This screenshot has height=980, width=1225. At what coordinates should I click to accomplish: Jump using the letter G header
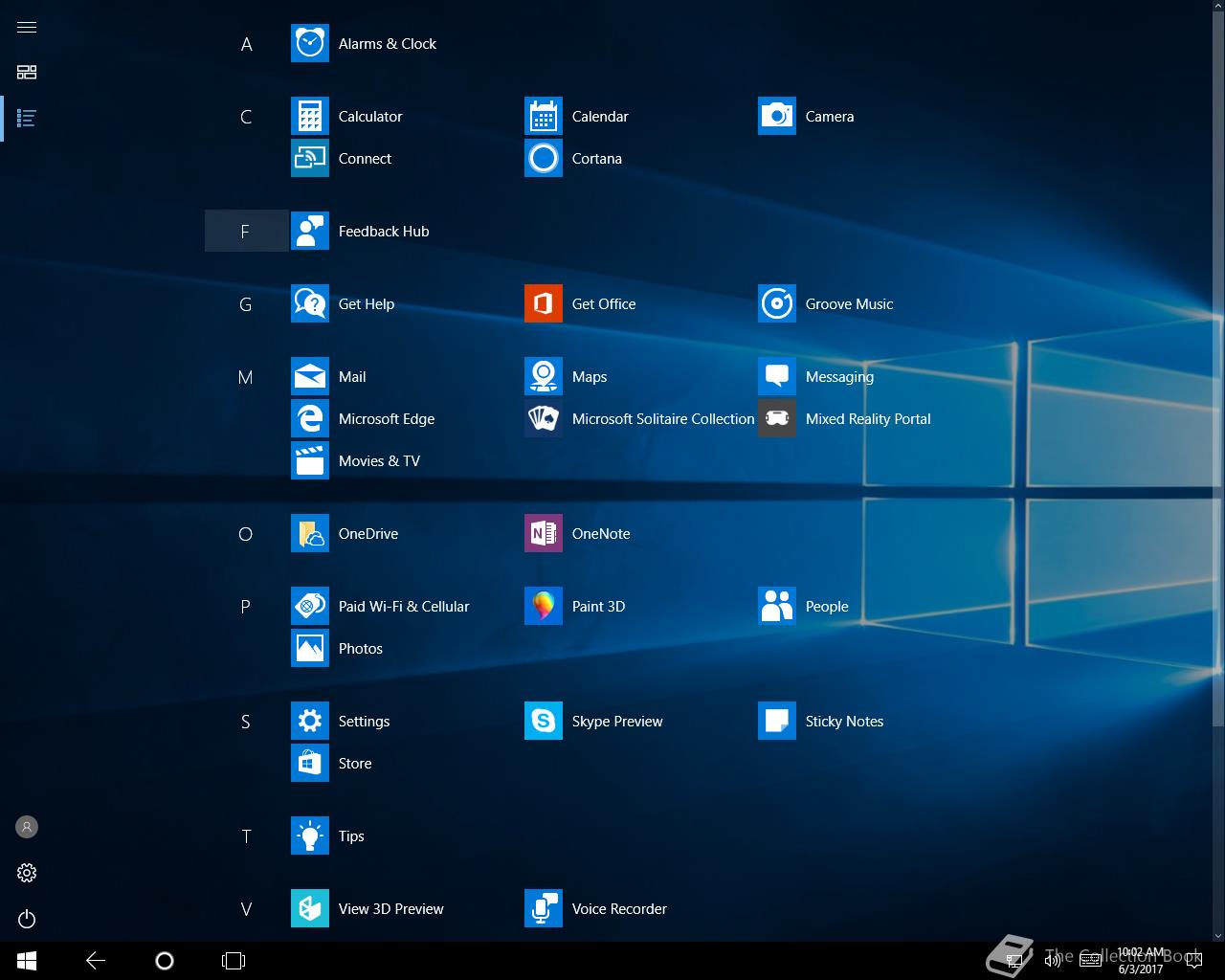246,304
